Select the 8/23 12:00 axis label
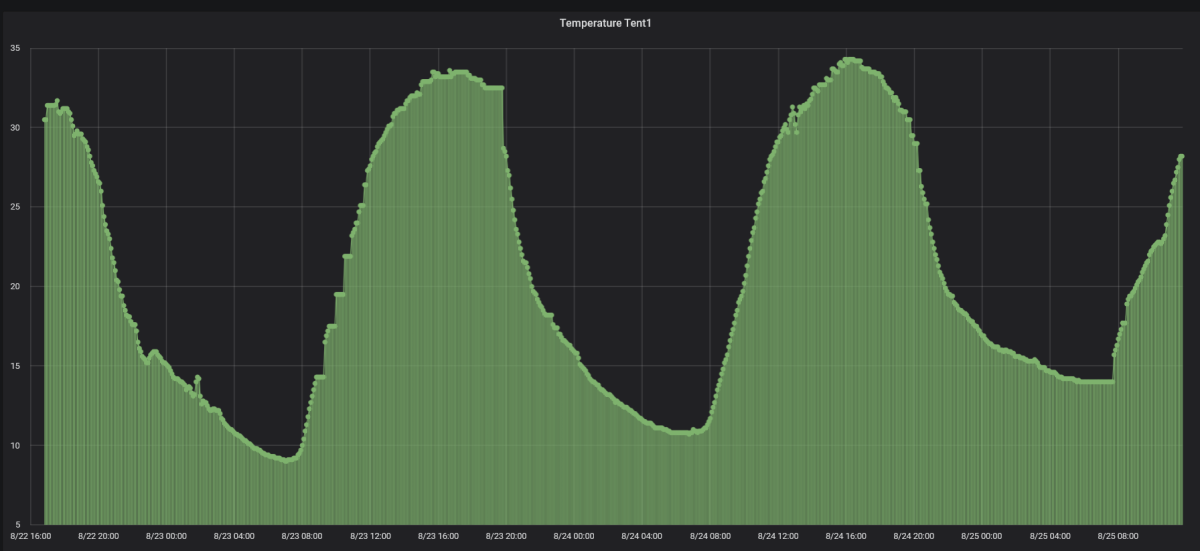This screenshot has height=551, width=1200. (x=371, y=537)
